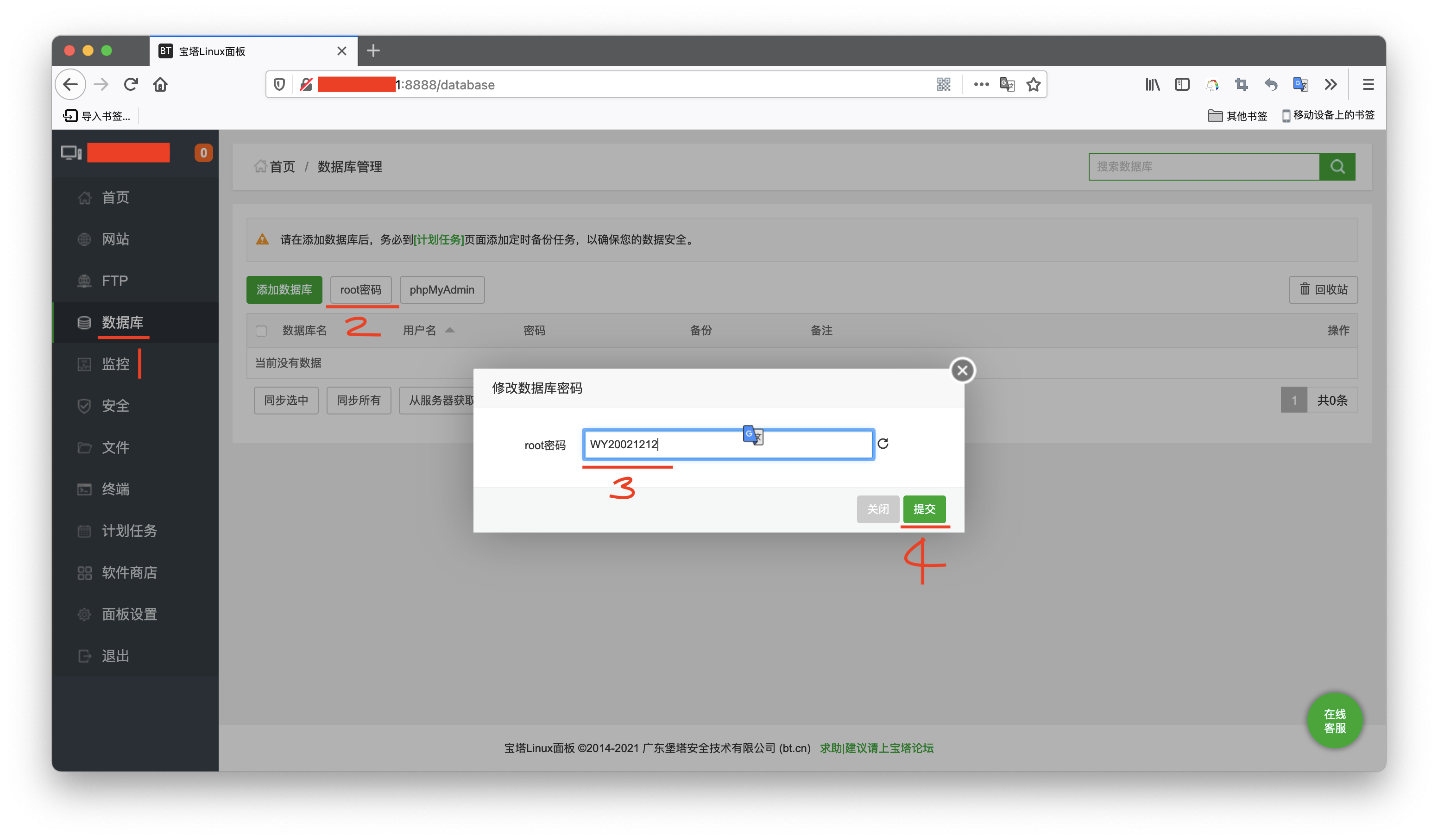This screenshot has width=1438, height=840.
Task: Open phpMyAdmin
Action: (x=441, y=290)
